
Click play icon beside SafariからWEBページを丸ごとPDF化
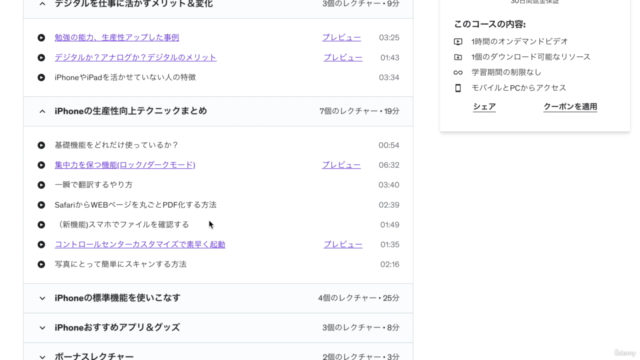coord(41,205)
